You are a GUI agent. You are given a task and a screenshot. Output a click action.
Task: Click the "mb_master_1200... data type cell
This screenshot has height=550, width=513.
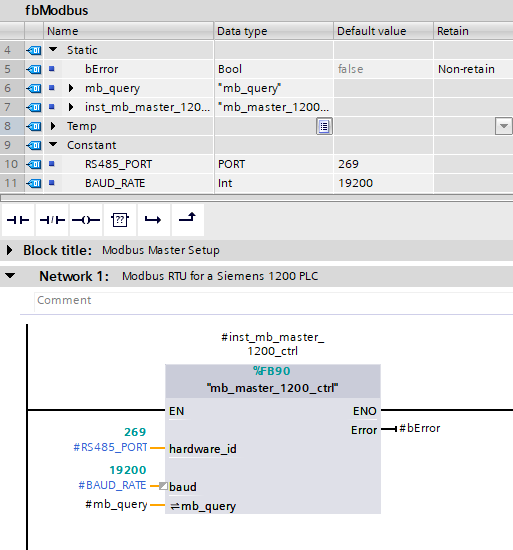click(x=274, y=107)
